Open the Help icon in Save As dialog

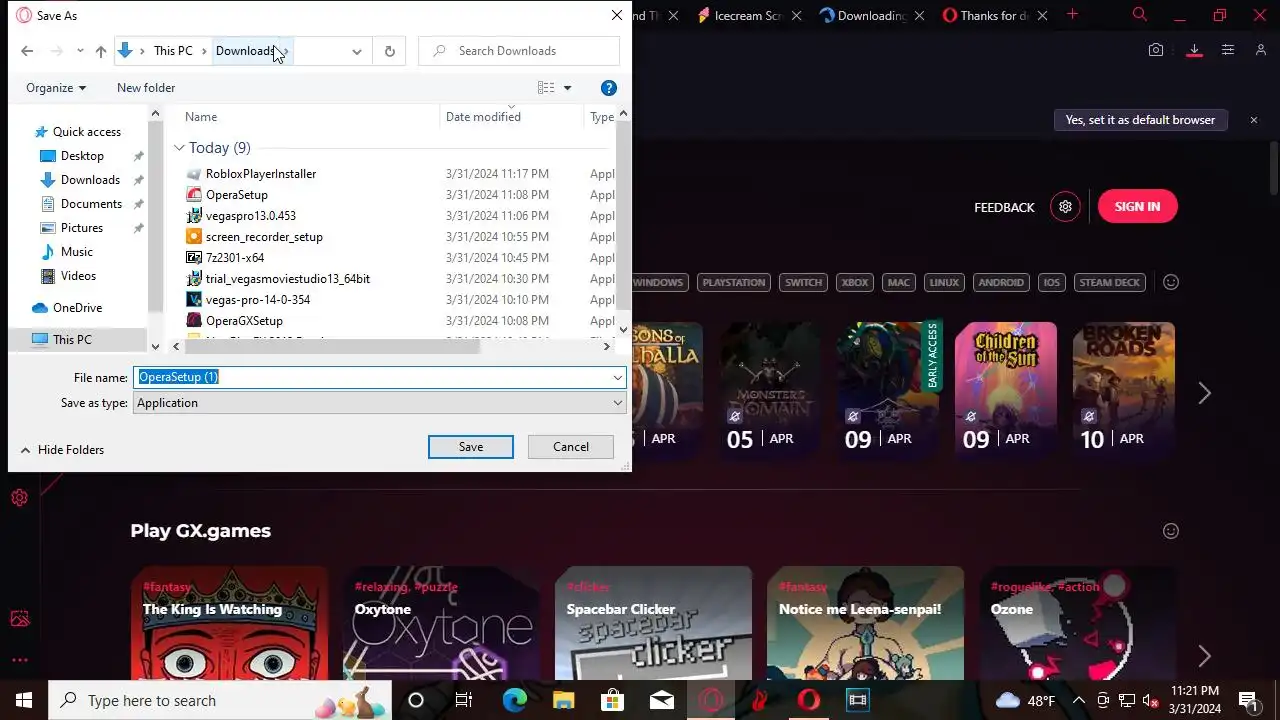point(608,88)
